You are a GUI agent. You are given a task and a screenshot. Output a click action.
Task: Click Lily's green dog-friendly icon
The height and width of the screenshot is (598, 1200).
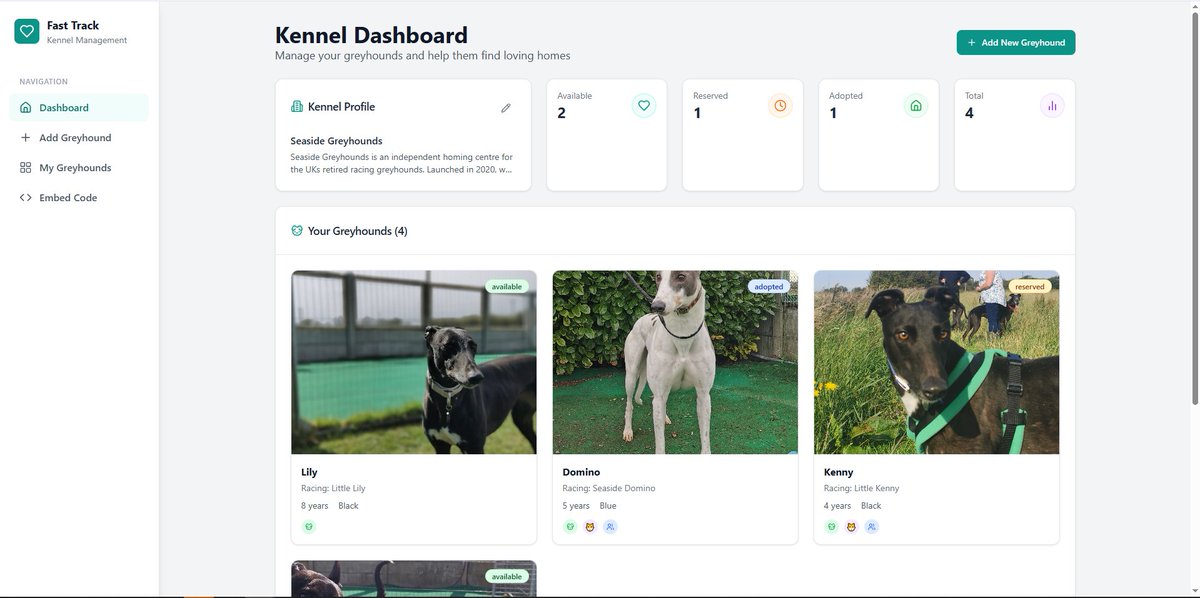[x=309, y=527]
